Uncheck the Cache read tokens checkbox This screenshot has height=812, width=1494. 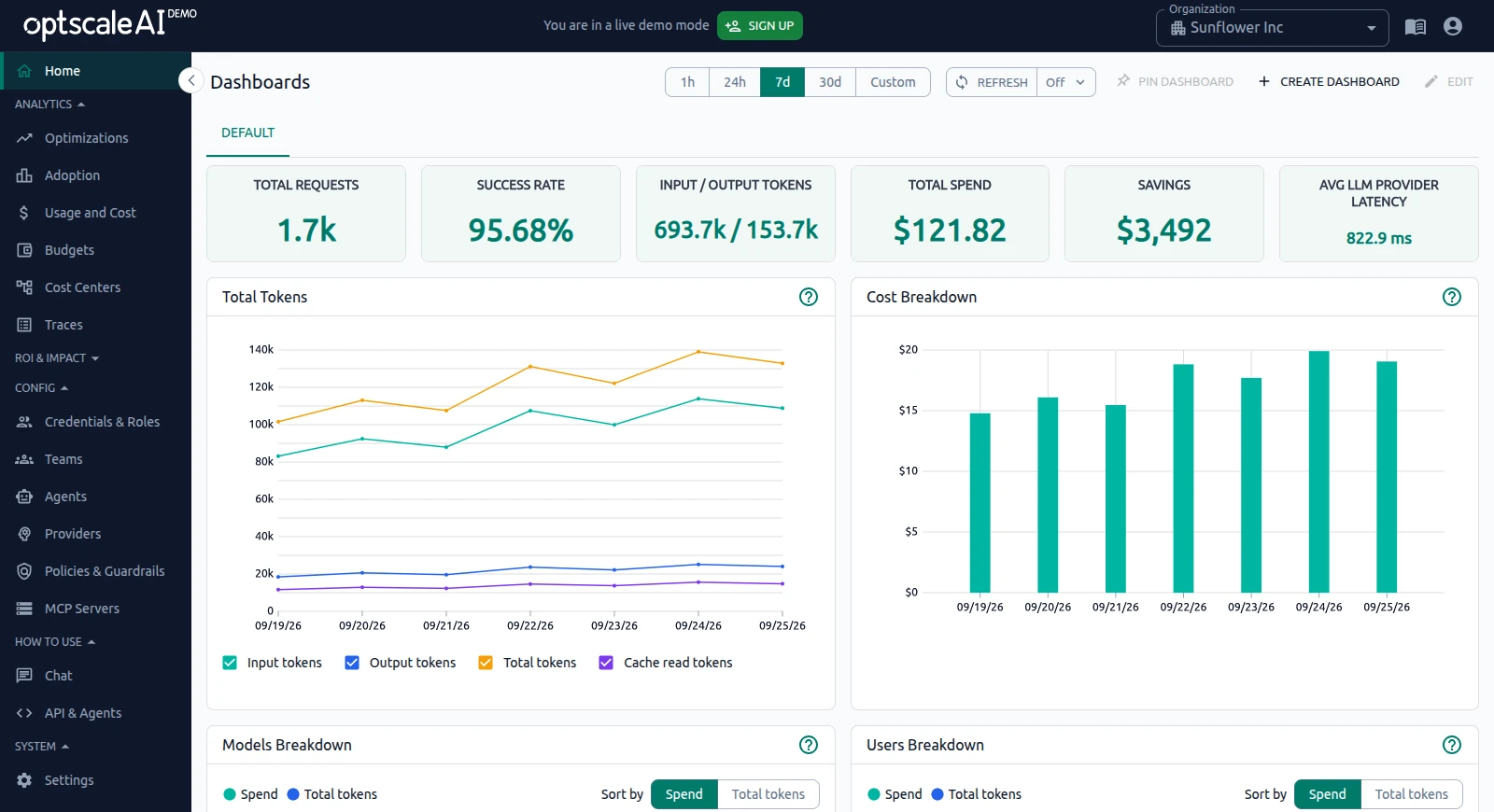(606, 663)
